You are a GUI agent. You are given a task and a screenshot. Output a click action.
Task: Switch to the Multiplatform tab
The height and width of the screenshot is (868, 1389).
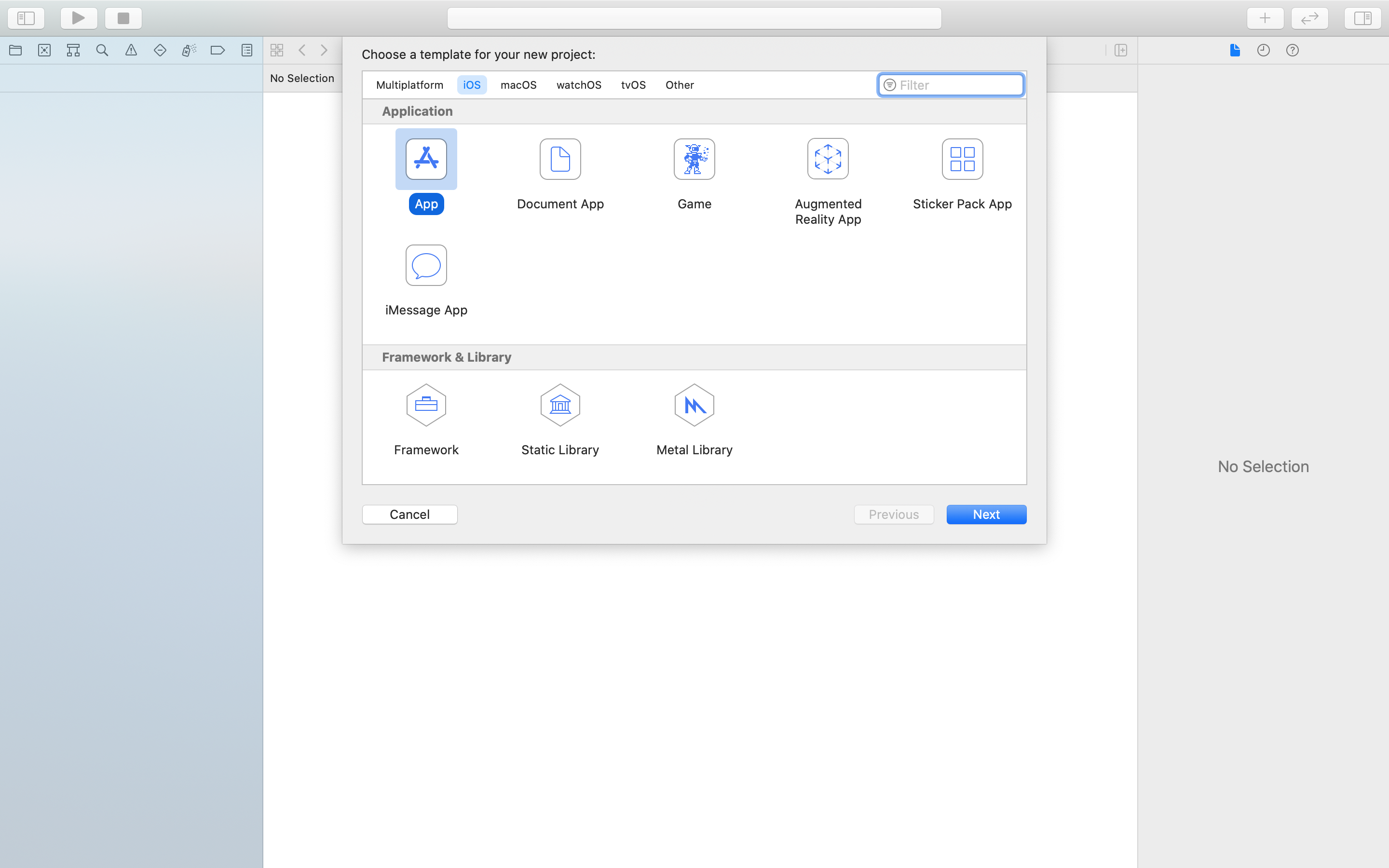pos(409,85)
